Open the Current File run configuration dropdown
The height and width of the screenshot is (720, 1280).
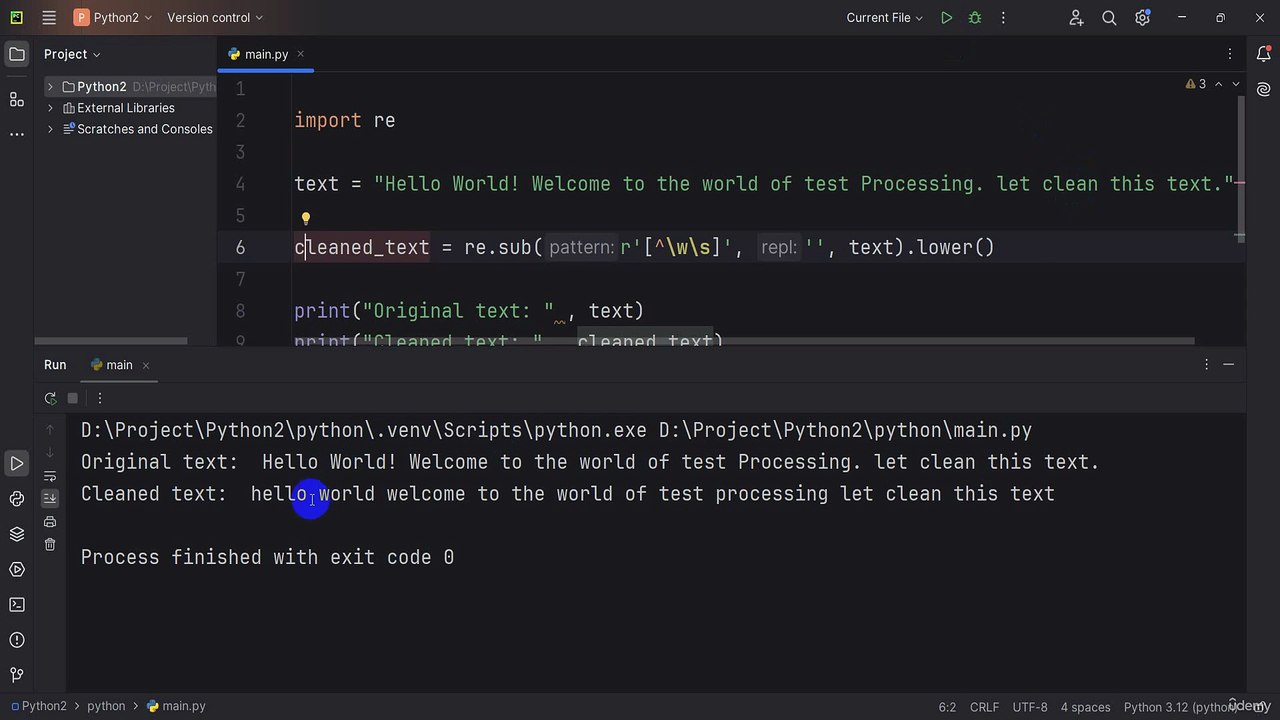pos(884,17)
